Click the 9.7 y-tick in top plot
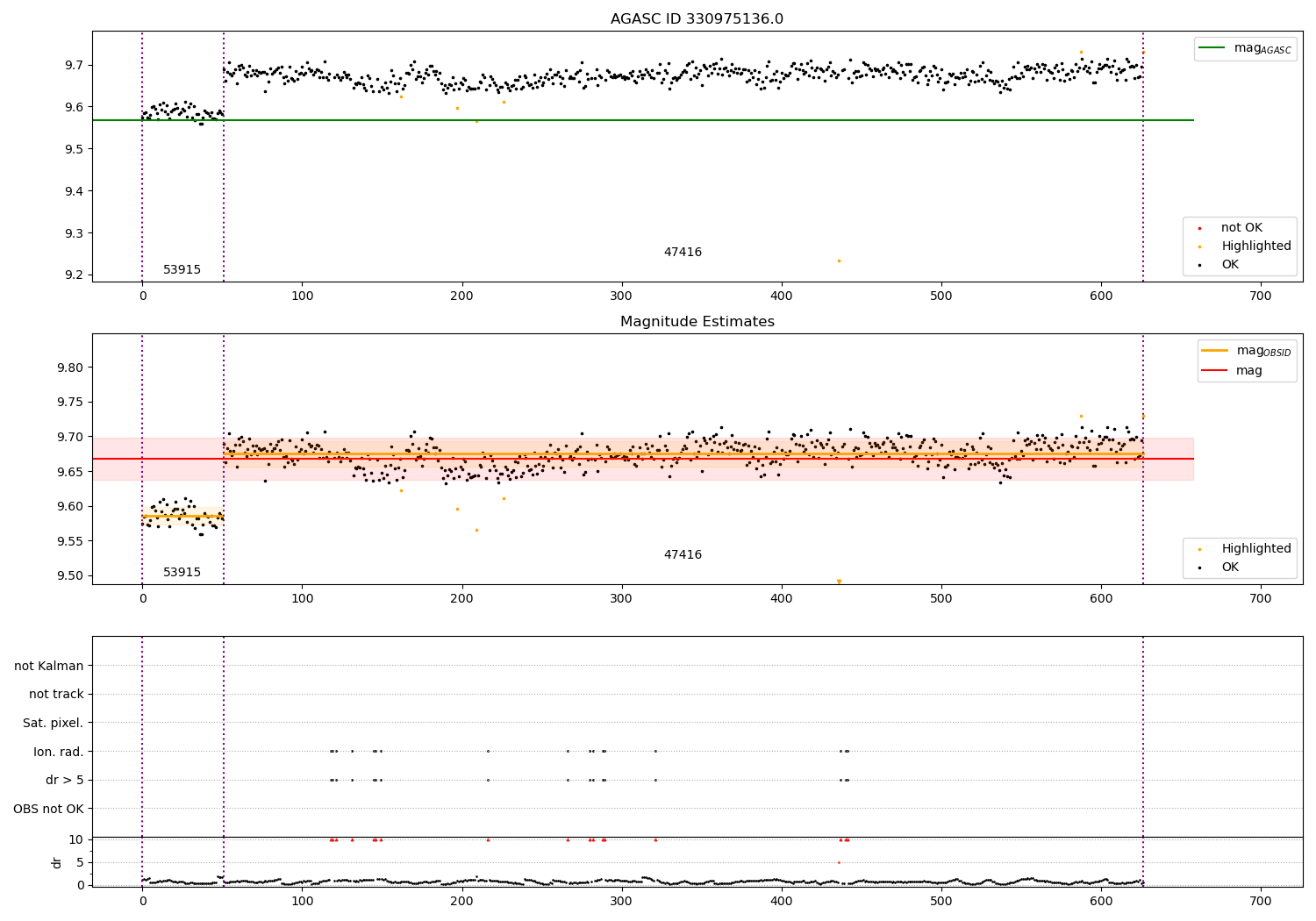 click(75, 66)
